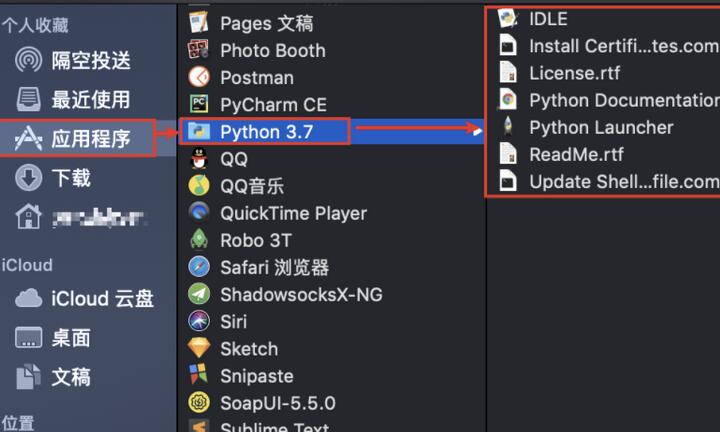Viewport: 720px width, 432px height.
Task: Select the Snipaste name text
Action: click(257, 376)
